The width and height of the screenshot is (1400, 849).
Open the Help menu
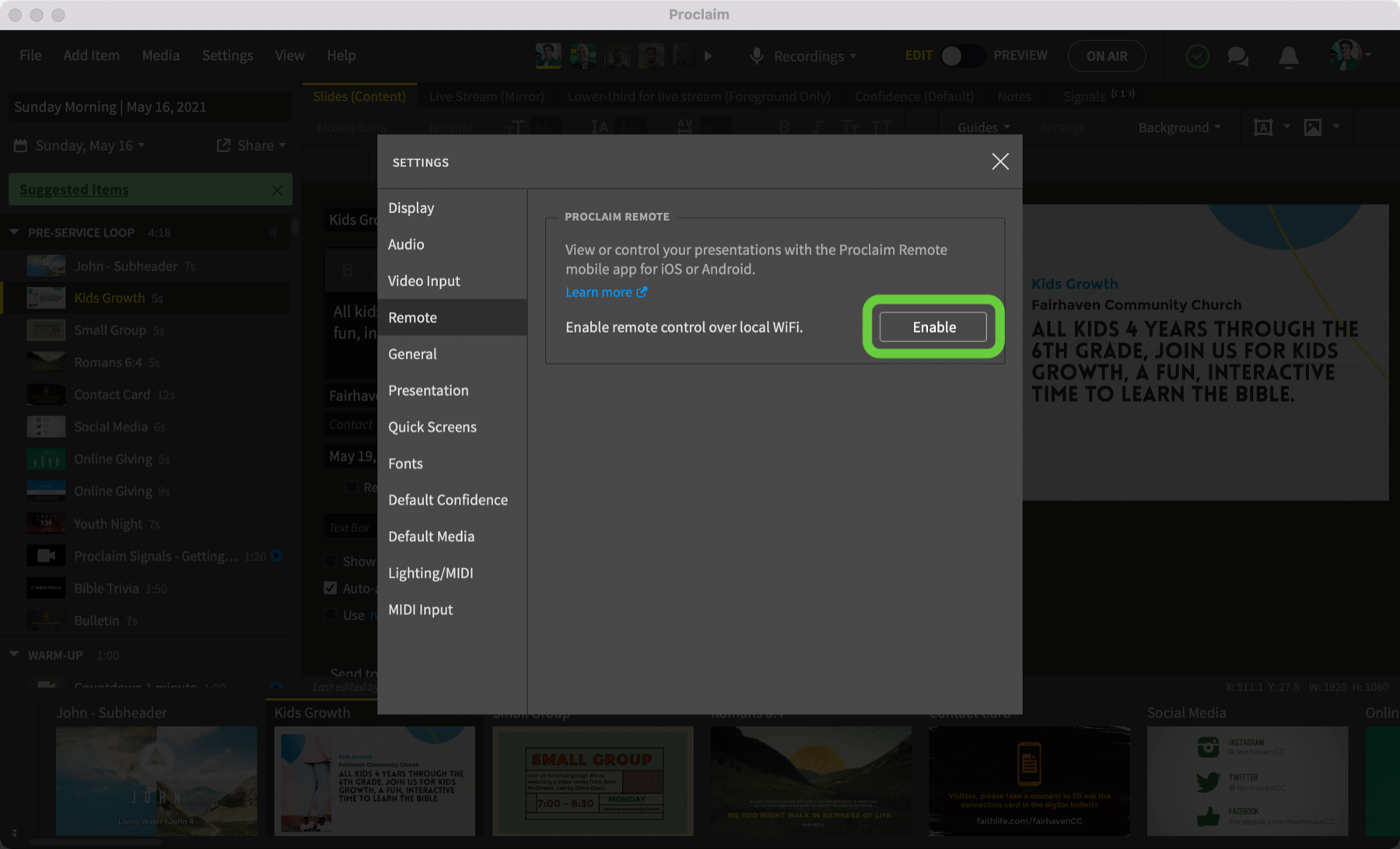tap(341, 55)
